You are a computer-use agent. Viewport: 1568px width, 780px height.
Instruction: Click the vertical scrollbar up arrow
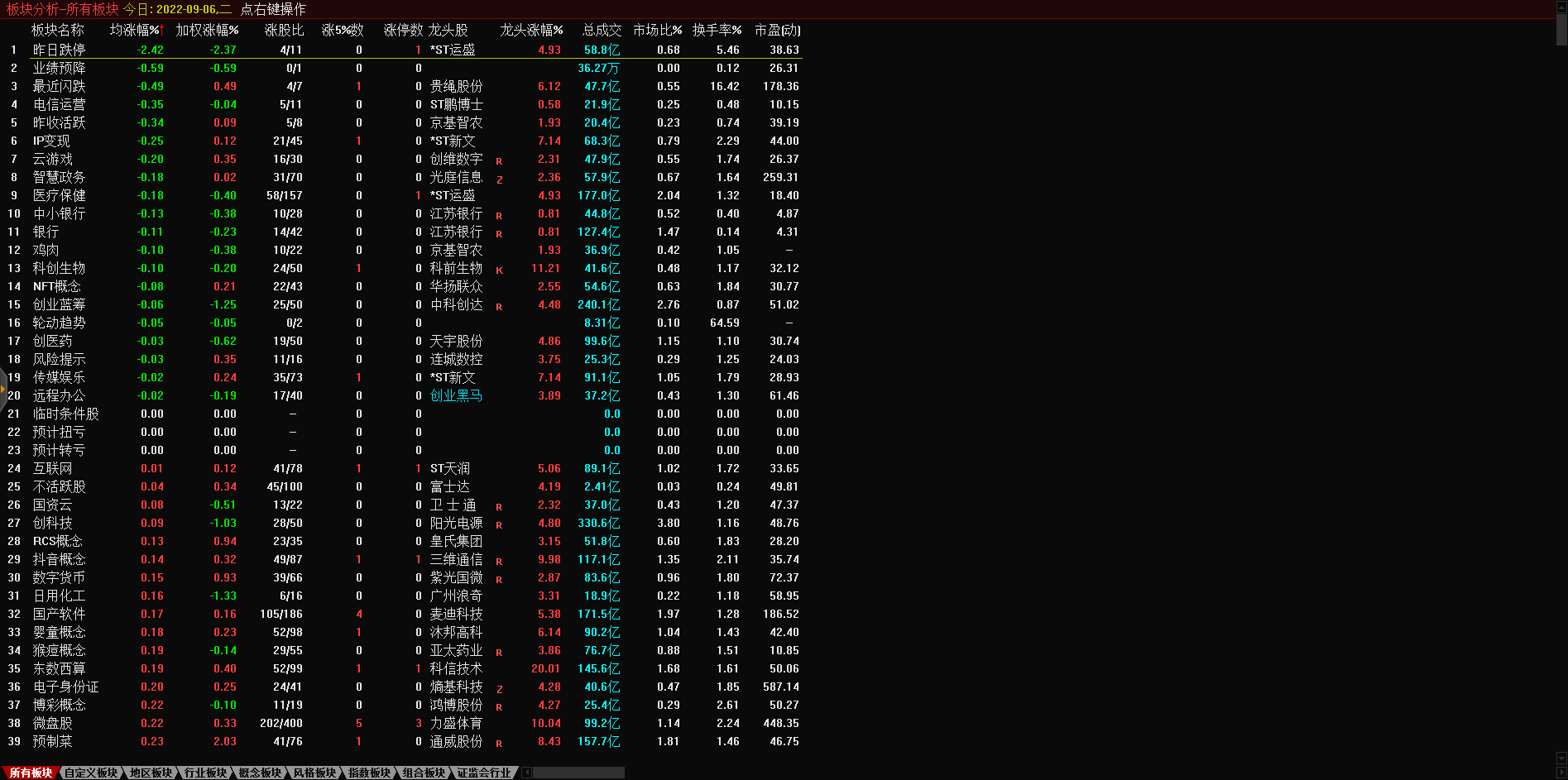[x=1561, y=6]
